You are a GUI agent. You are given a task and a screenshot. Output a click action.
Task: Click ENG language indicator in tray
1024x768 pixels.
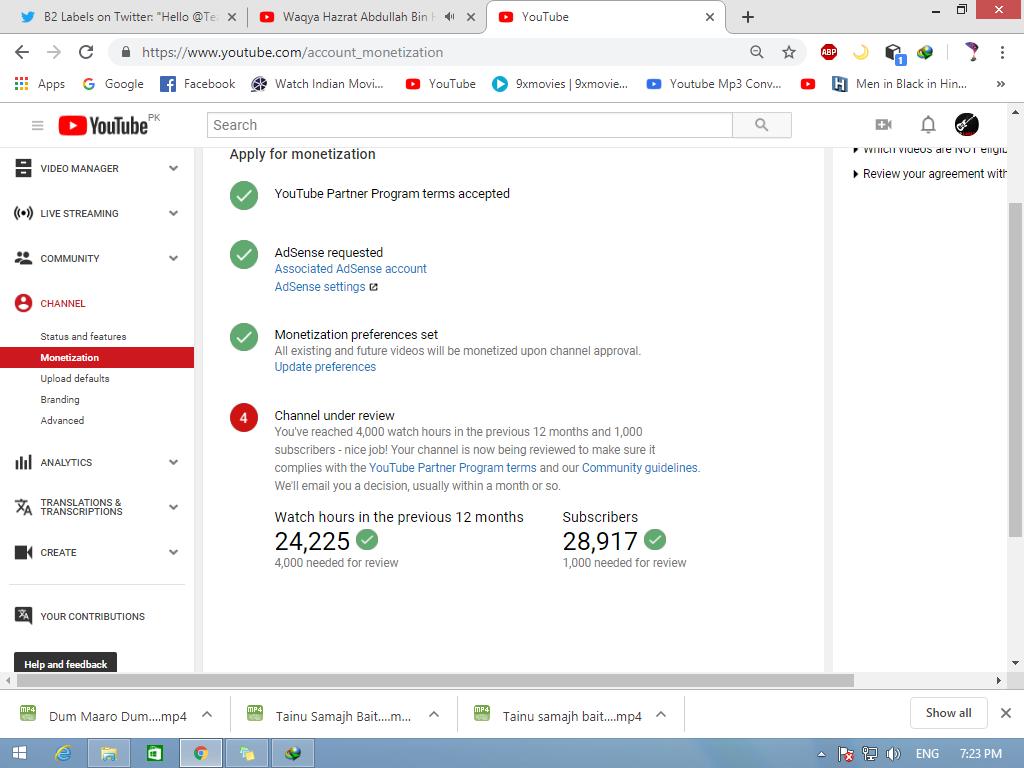(927, 754)
